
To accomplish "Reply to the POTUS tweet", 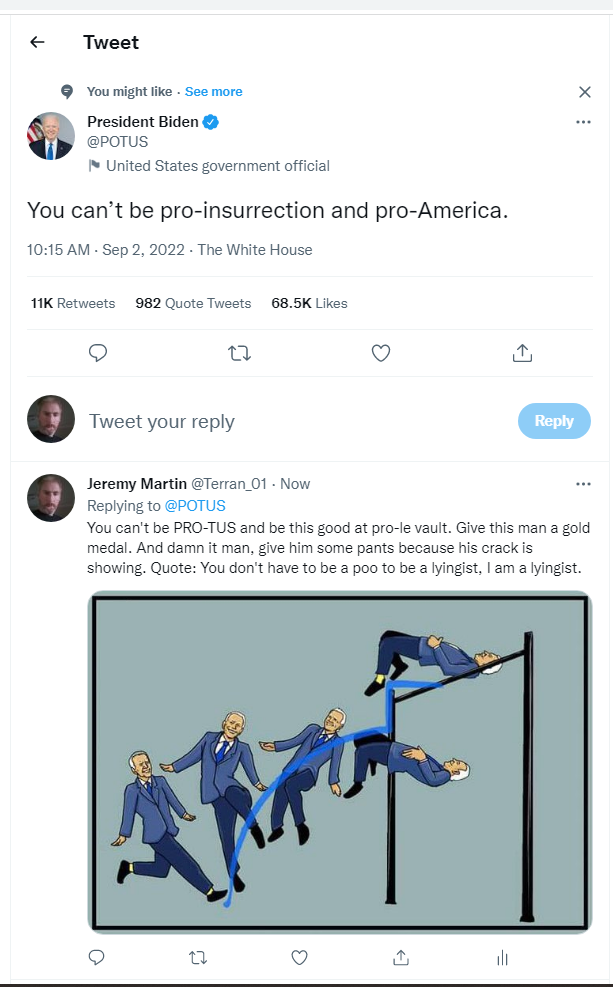I will [97, 353].
